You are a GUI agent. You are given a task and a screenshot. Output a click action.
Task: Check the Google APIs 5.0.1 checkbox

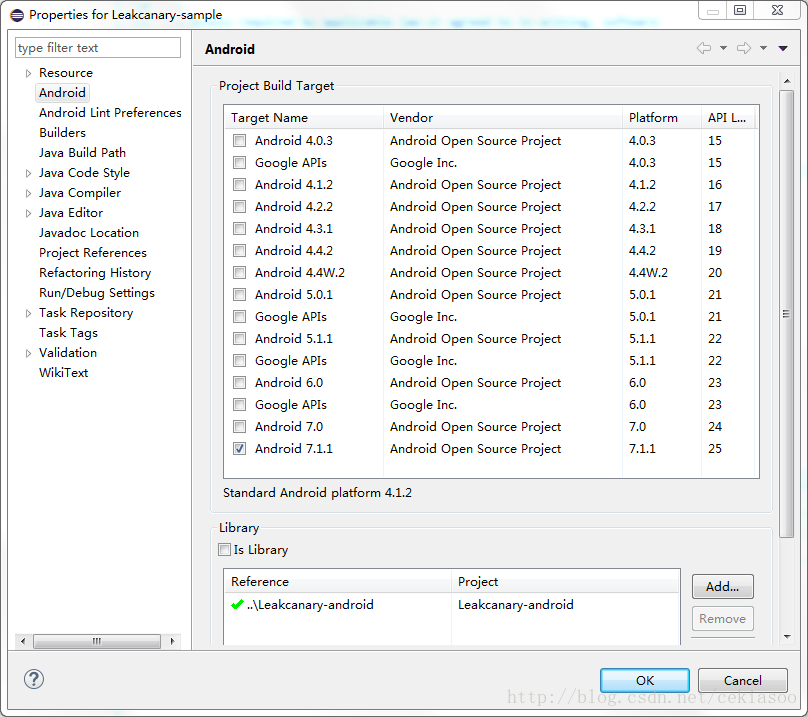[239, 316]
